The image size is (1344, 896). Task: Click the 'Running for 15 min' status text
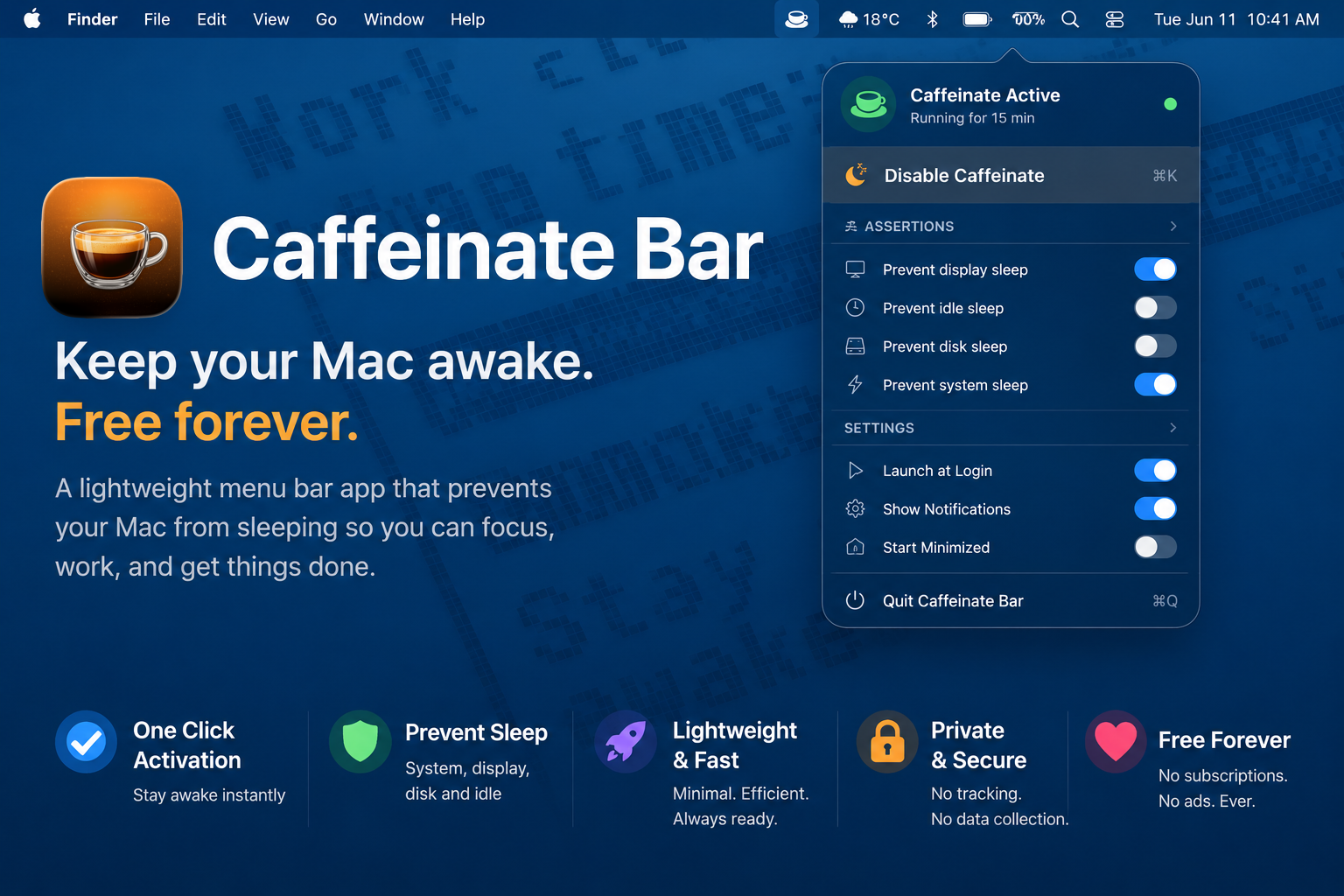[972, 118]
